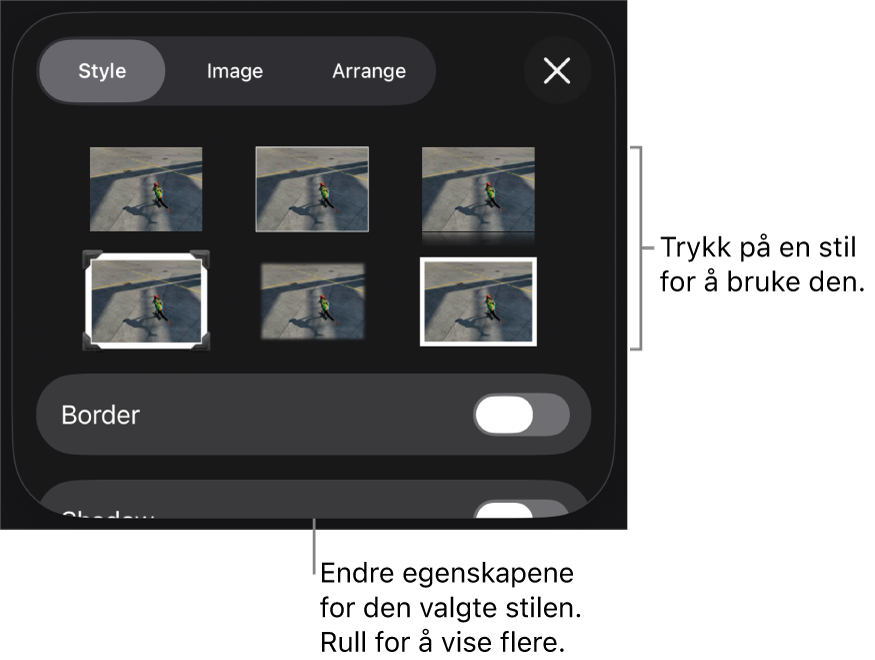
Task: Switch to the Image tab
Action: [x=234, y=71]
